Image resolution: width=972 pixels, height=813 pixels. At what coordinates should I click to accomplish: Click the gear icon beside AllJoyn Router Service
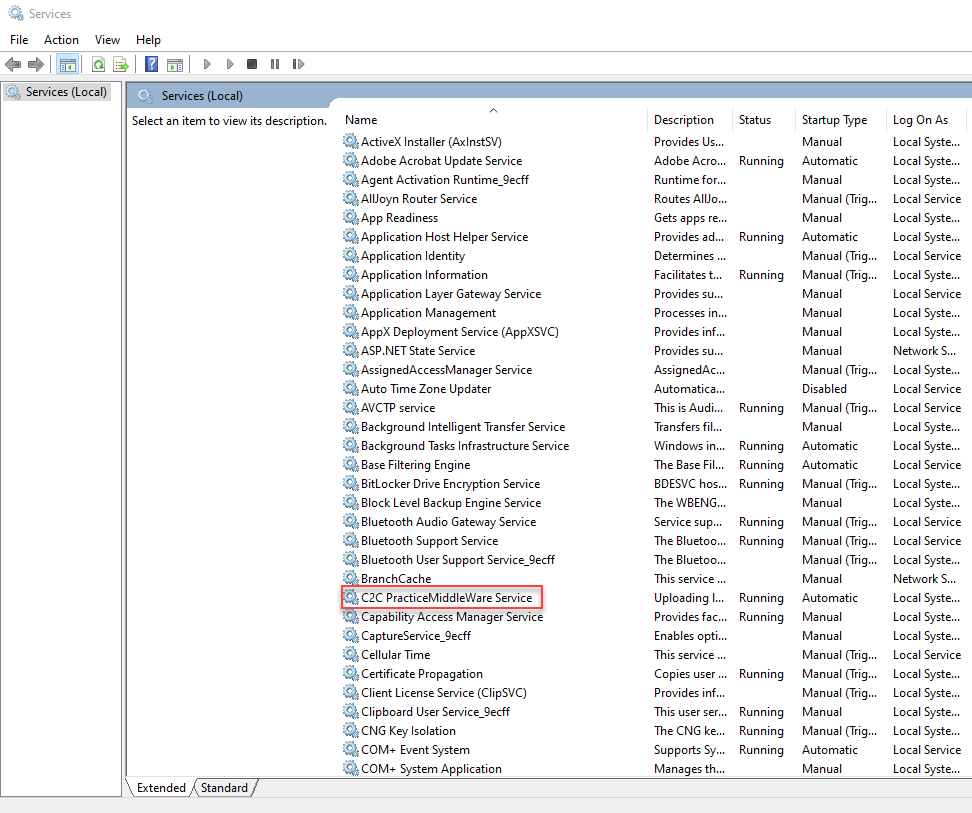(x=351, y=198)
